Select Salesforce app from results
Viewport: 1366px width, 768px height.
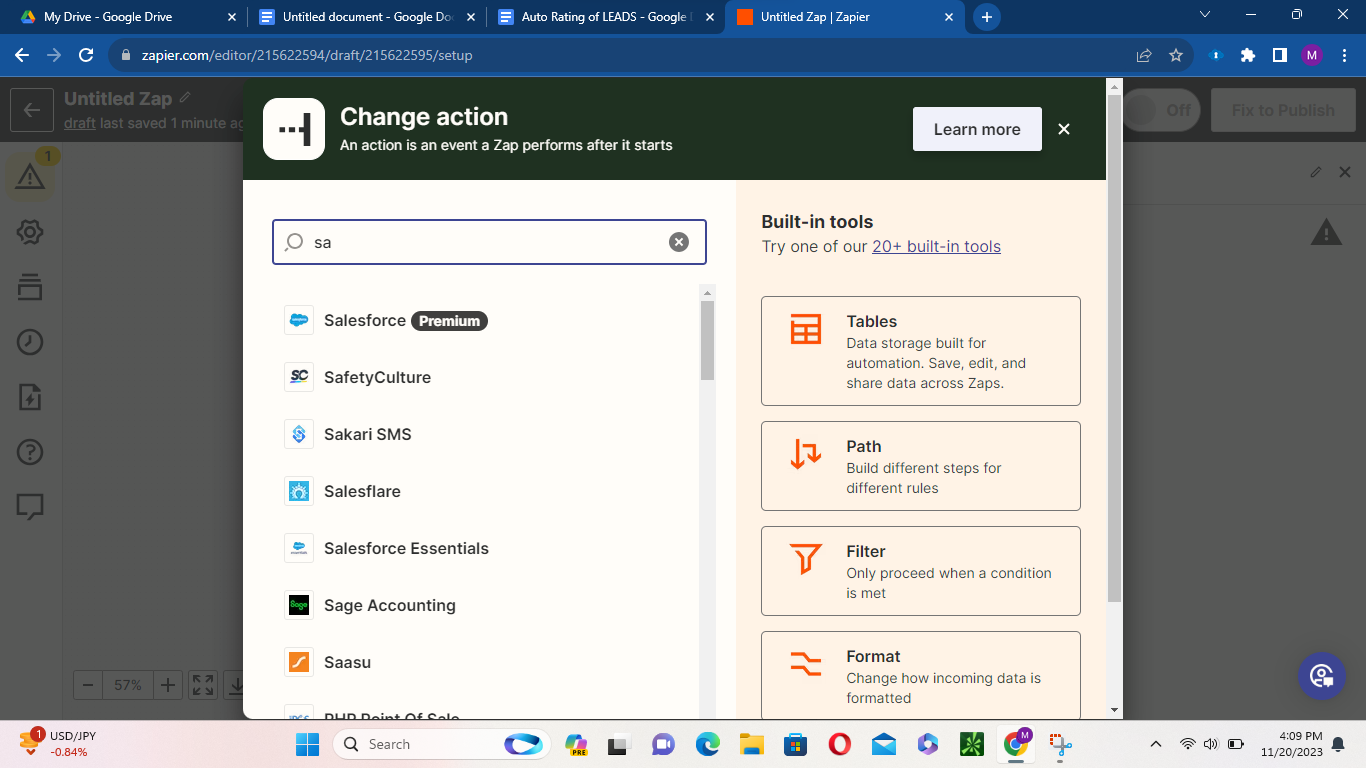pos(405,321)
